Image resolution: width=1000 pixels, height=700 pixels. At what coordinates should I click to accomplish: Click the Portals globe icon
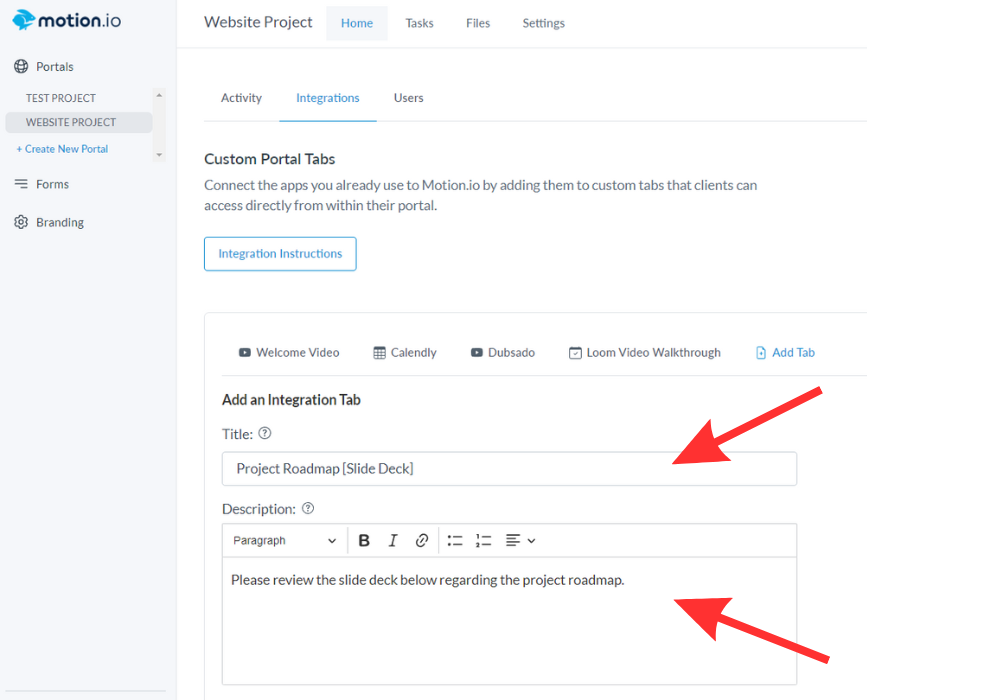pyautogui.click(x=21, y=67)
